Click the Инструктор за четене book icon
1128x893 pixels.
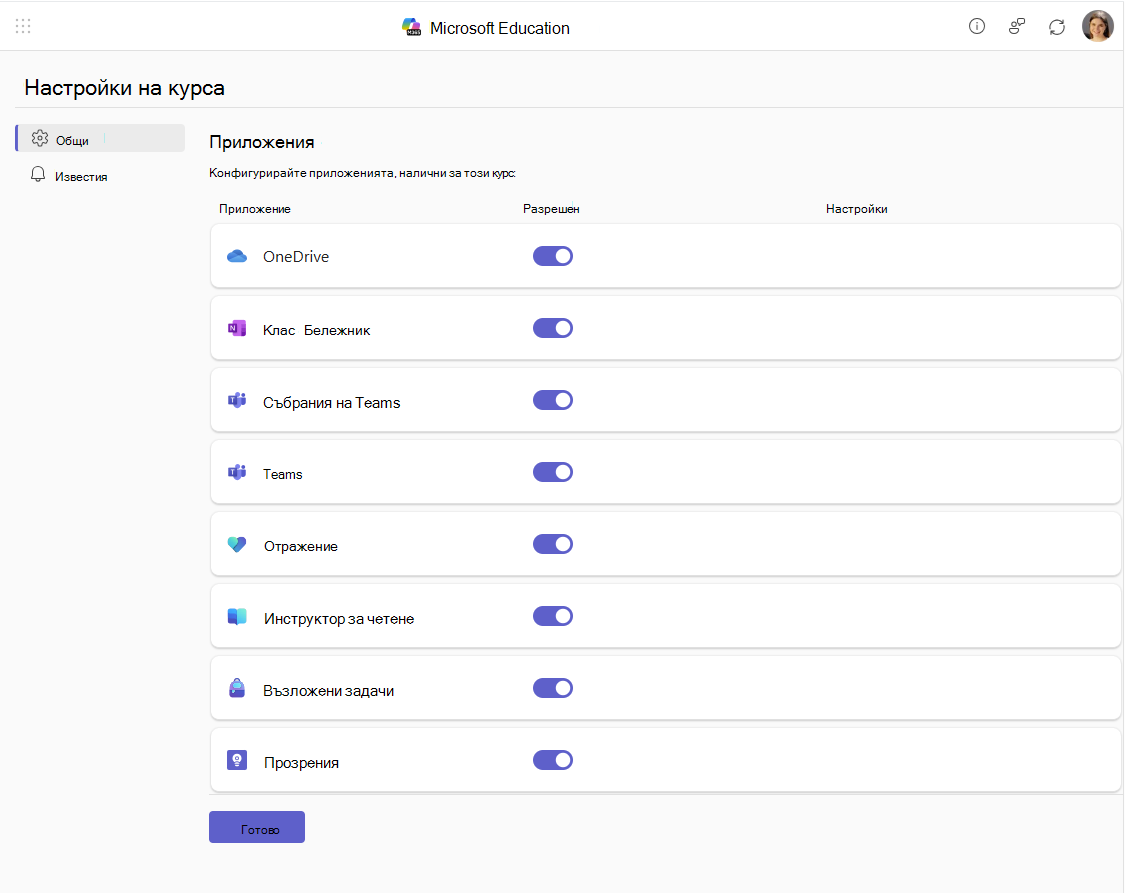tap(237, 617)
